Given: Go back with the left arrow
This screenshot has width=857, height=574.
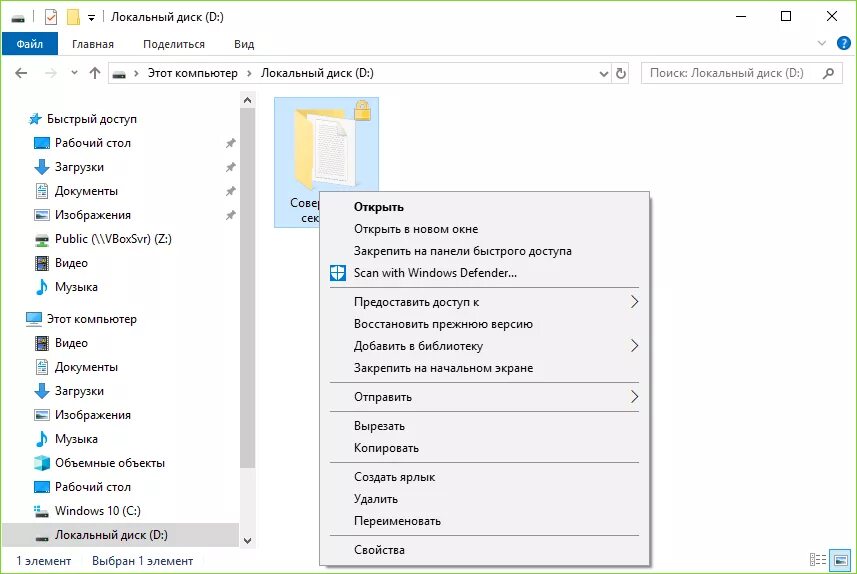Looking at the screenshot, I should [x=21, y=73].
